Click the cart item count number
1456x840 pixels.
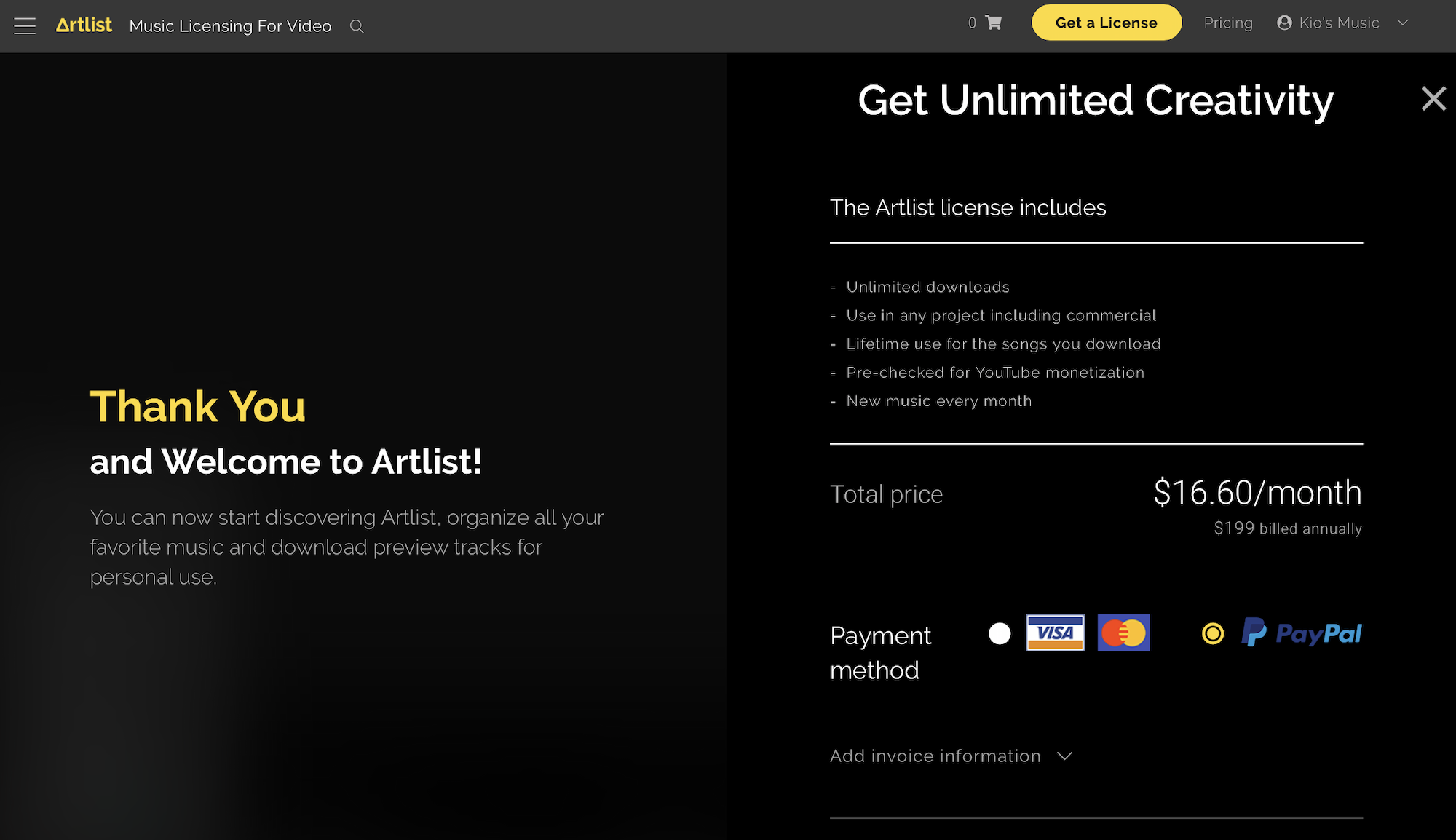972,23
